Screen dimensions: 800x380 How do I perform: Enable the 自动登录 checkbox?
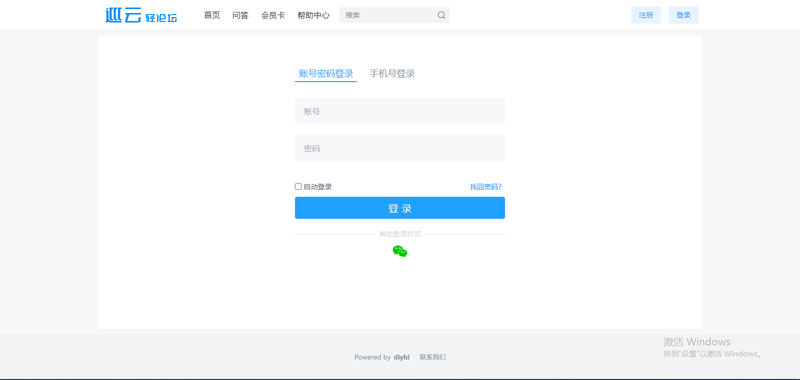coord(298,187)
